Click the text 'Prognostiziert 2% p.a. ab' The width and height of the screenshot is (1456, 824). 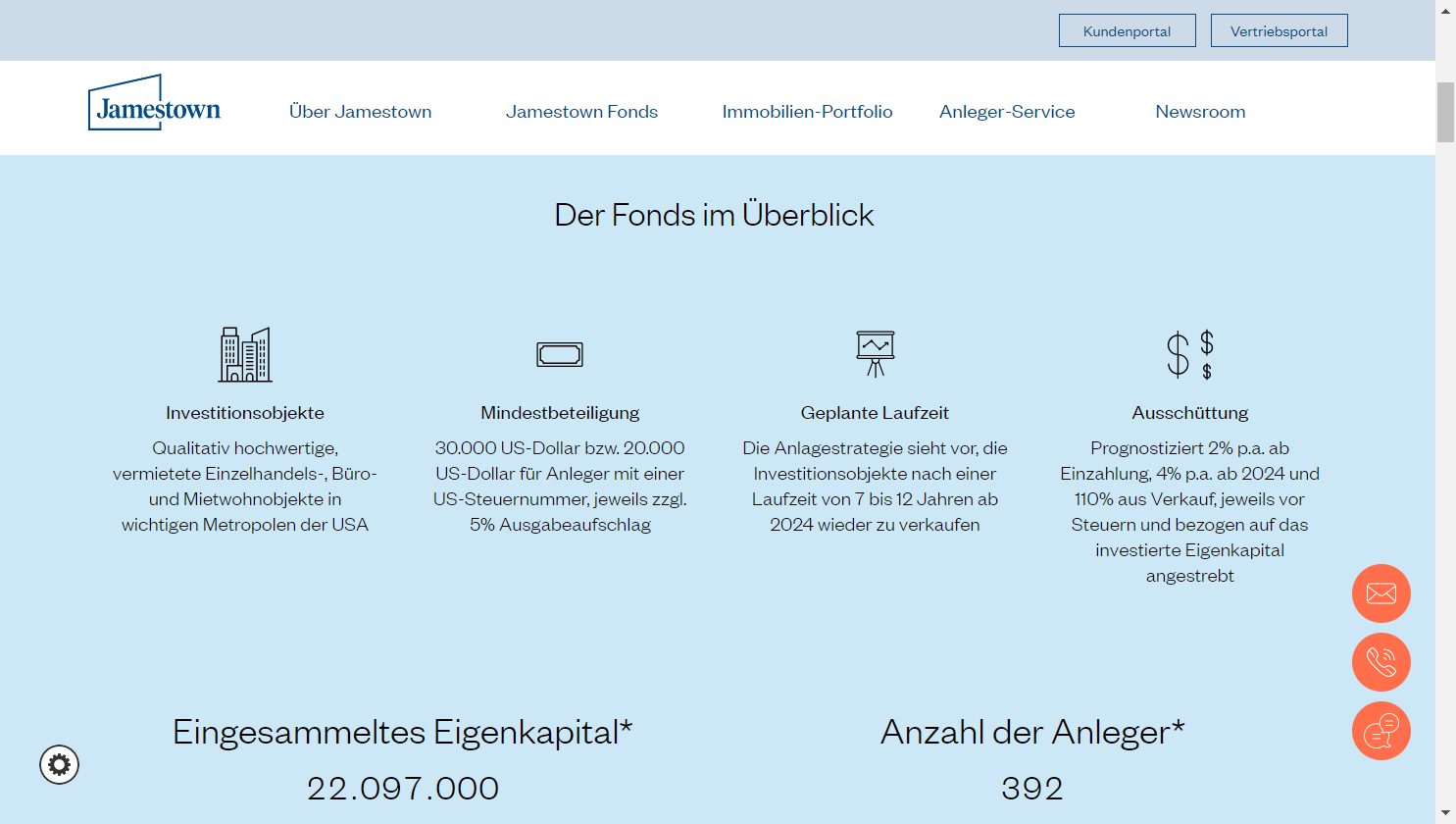click(x=1190, y=448)
